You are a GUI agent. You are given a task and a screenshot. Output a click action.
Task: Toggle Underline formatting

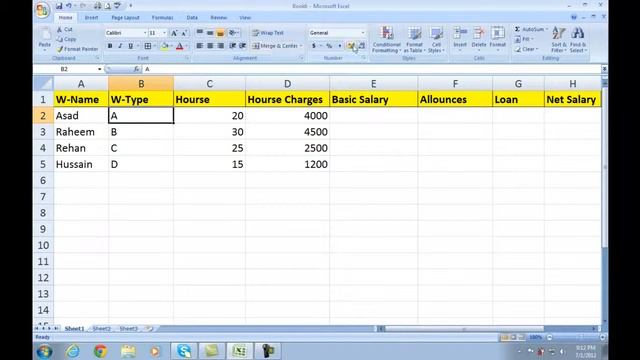131,46
